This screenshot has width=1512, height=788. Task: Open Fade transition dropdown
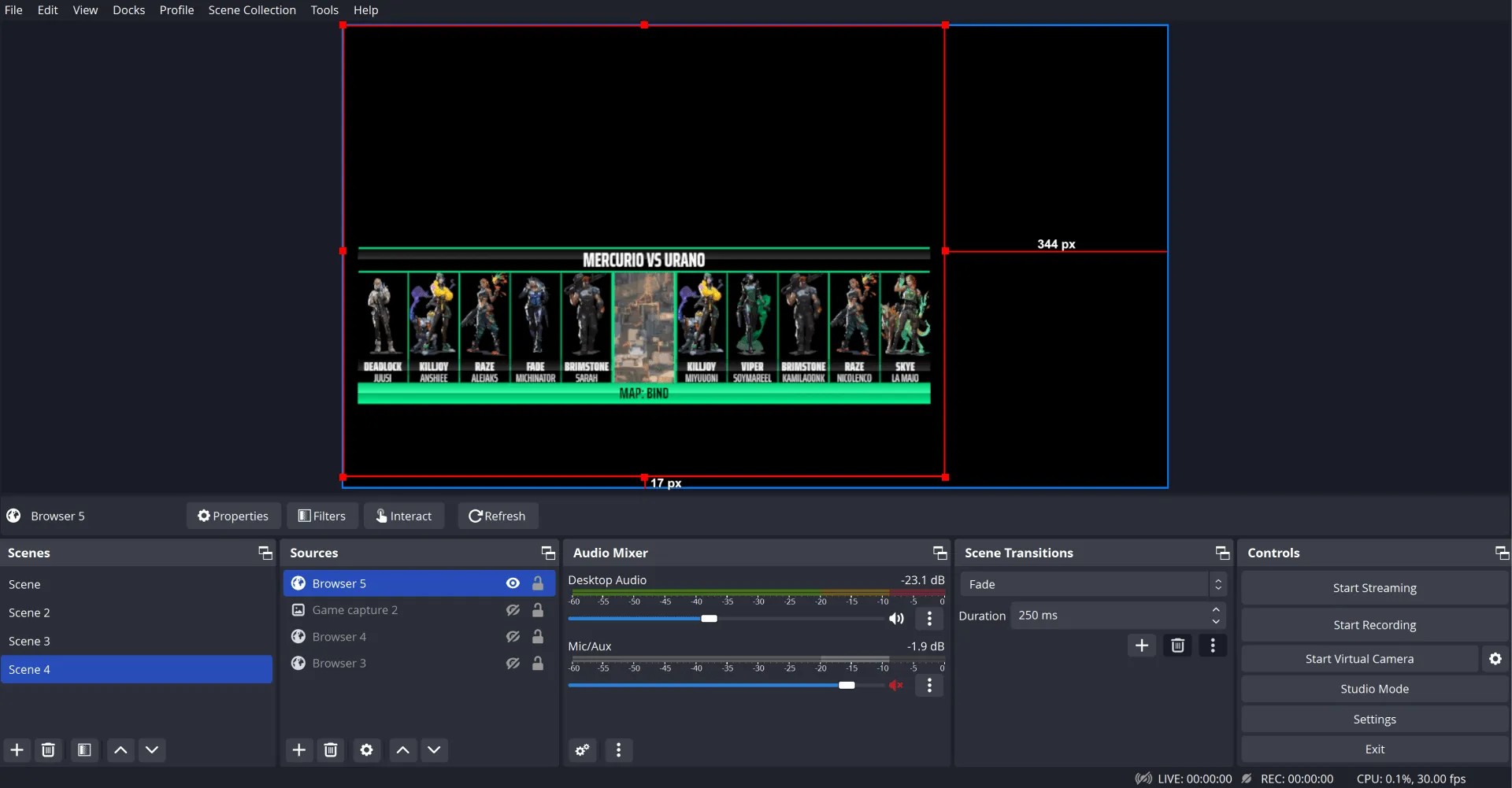1093,584
